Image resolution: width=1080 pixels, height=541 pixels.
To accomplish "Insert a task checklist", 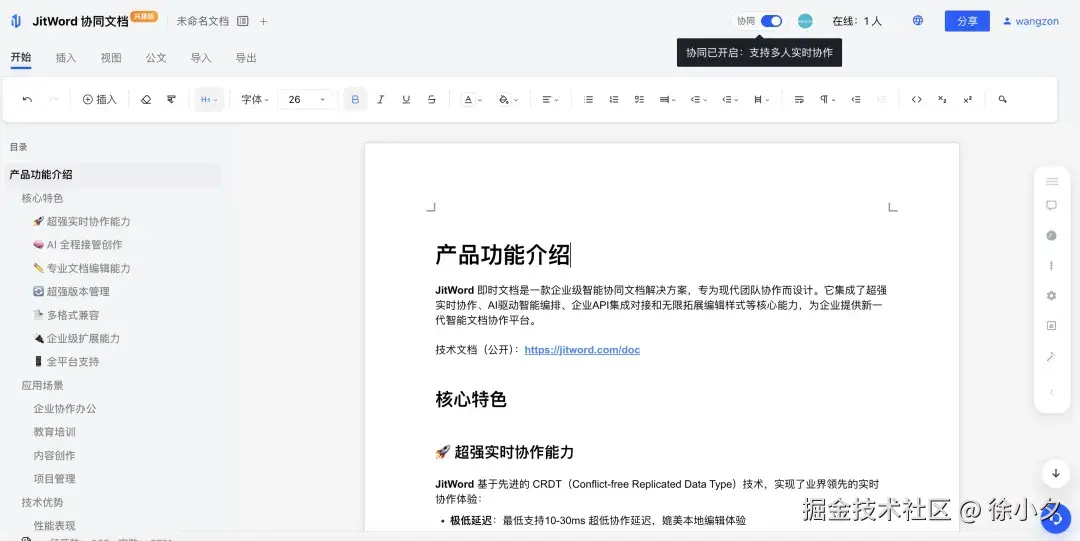I will tap(639, 99).
